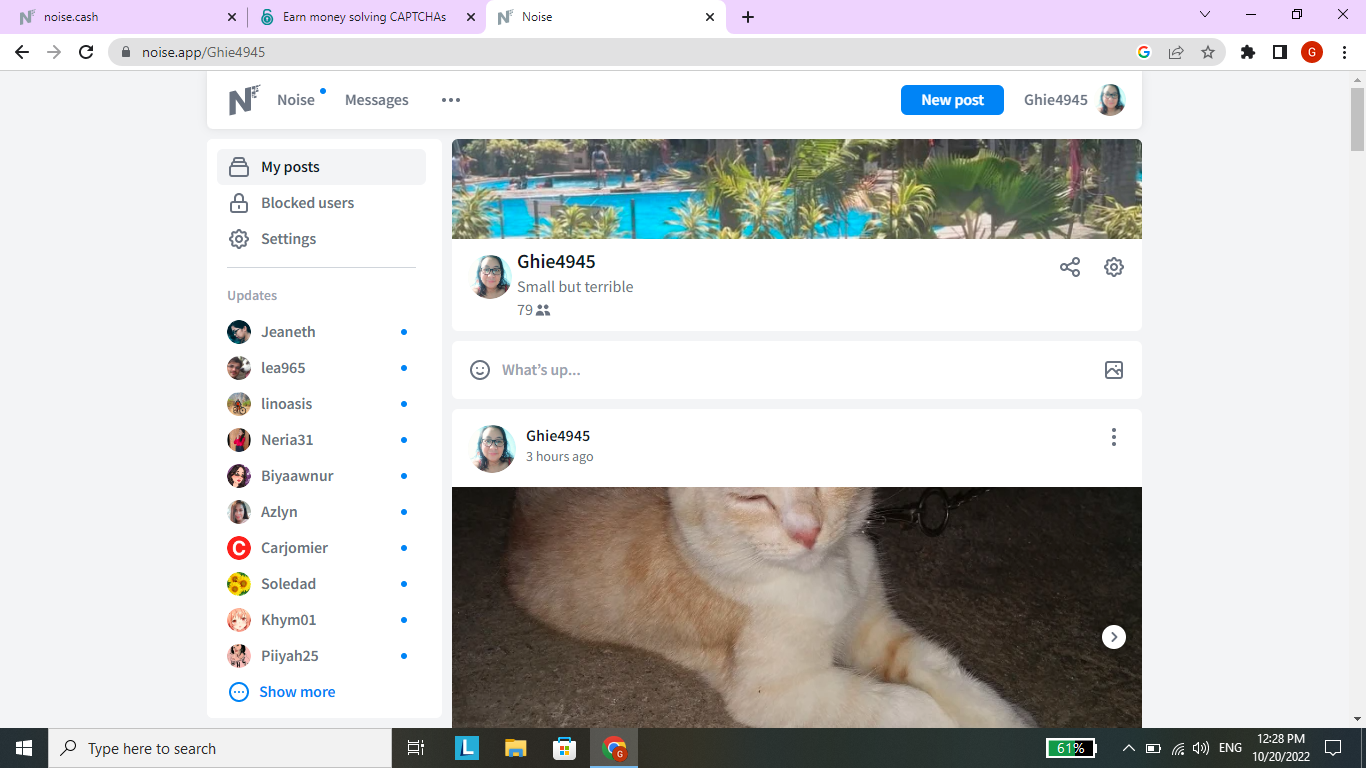Open Settings in the sidebar
Image resolution: width=1366 pixels, height=768 pixels.
[321, 239]
